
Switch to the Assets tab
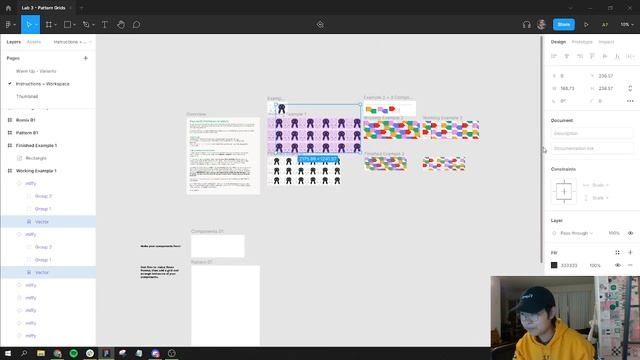(34, 42)
